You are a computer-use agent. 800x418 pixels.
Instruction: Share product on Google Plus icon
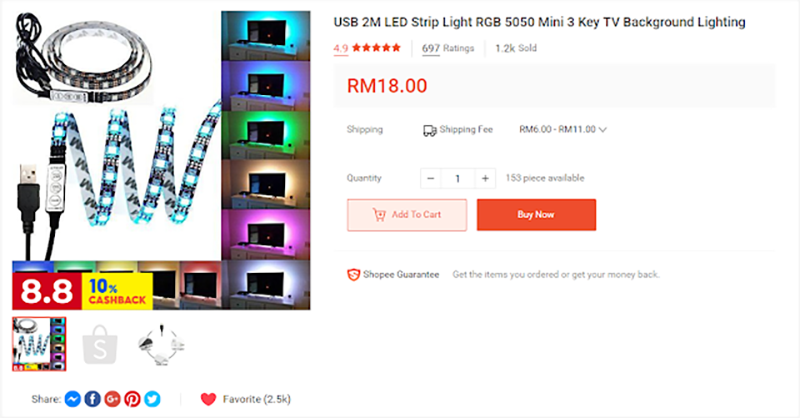[x=112, y=399]
